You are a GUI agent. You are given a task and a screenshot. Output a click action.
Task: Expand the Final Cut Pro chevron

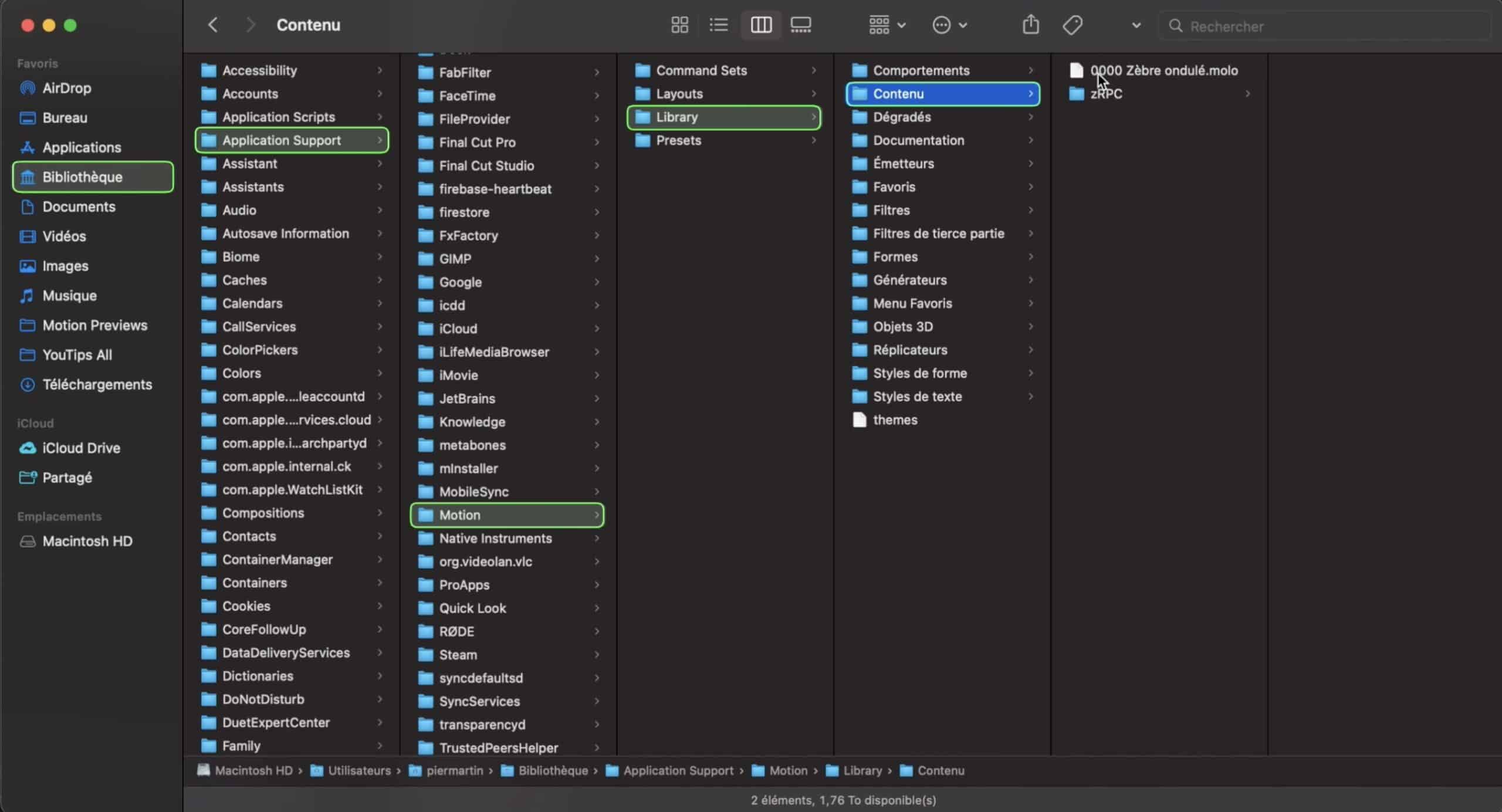[x=596, y=142]
